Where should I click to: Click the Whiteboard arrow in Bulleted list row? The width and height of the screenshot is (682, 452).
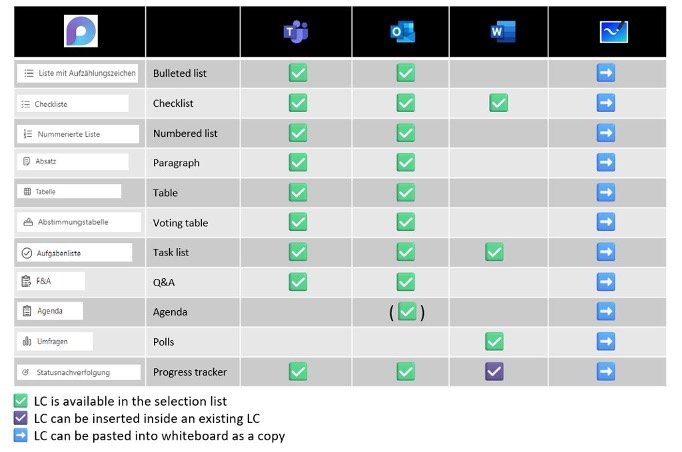click(606, 73)
